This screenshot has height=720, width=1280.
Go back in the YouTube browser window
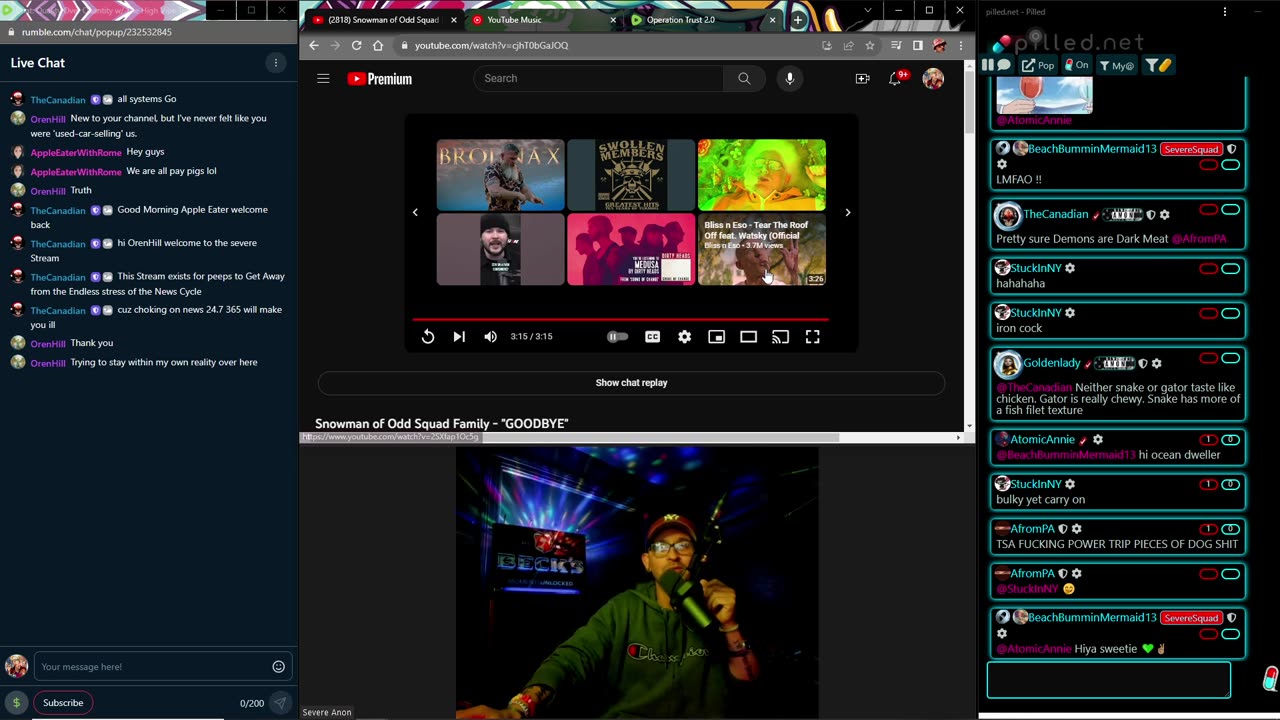[x=314, y=45]
